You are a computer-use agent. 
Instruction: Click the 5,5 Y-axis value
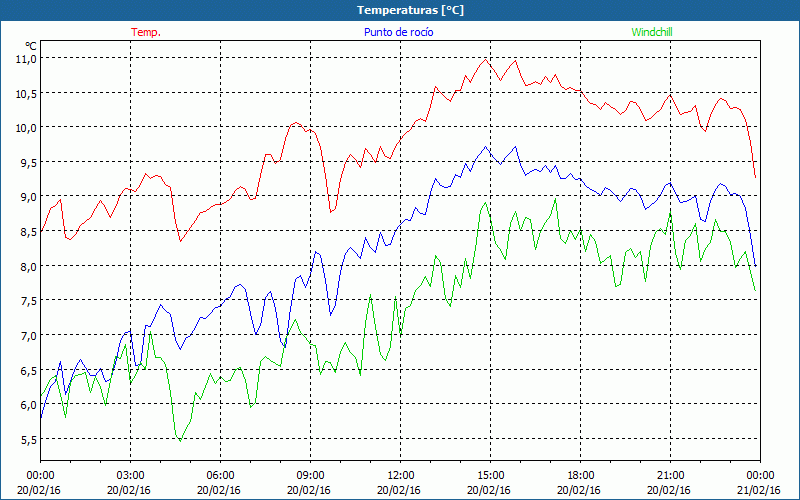(x=28, y=439)
